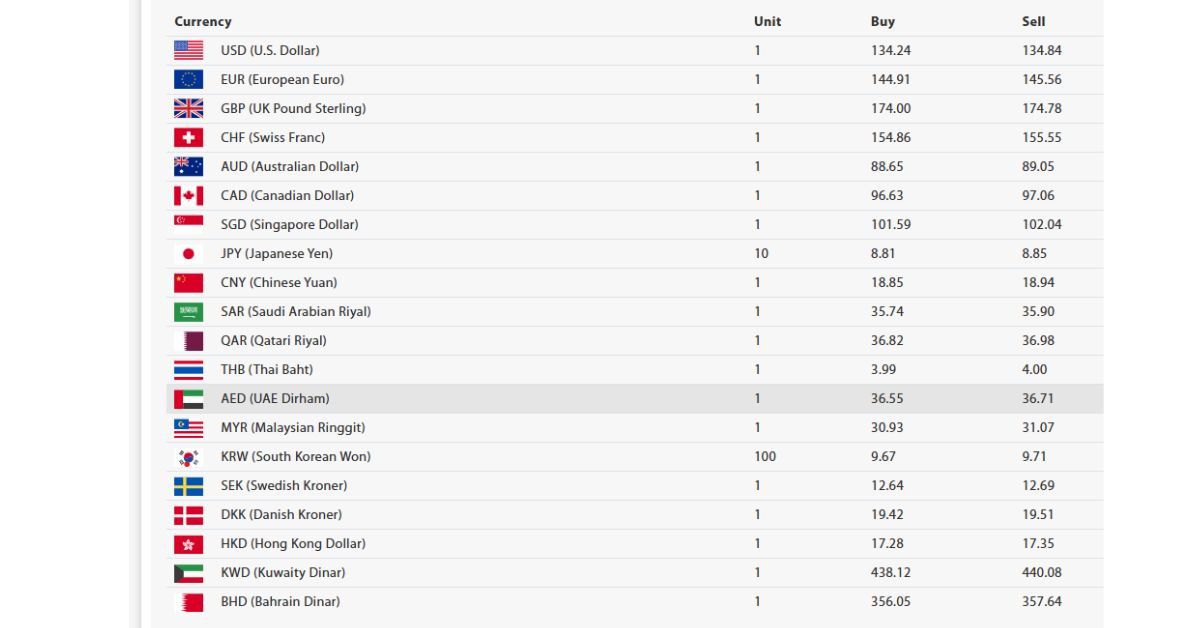The image size is (1200, 628).
Task: Select the BHD (Bahrain Dinar) label
Action: point(280,601)
